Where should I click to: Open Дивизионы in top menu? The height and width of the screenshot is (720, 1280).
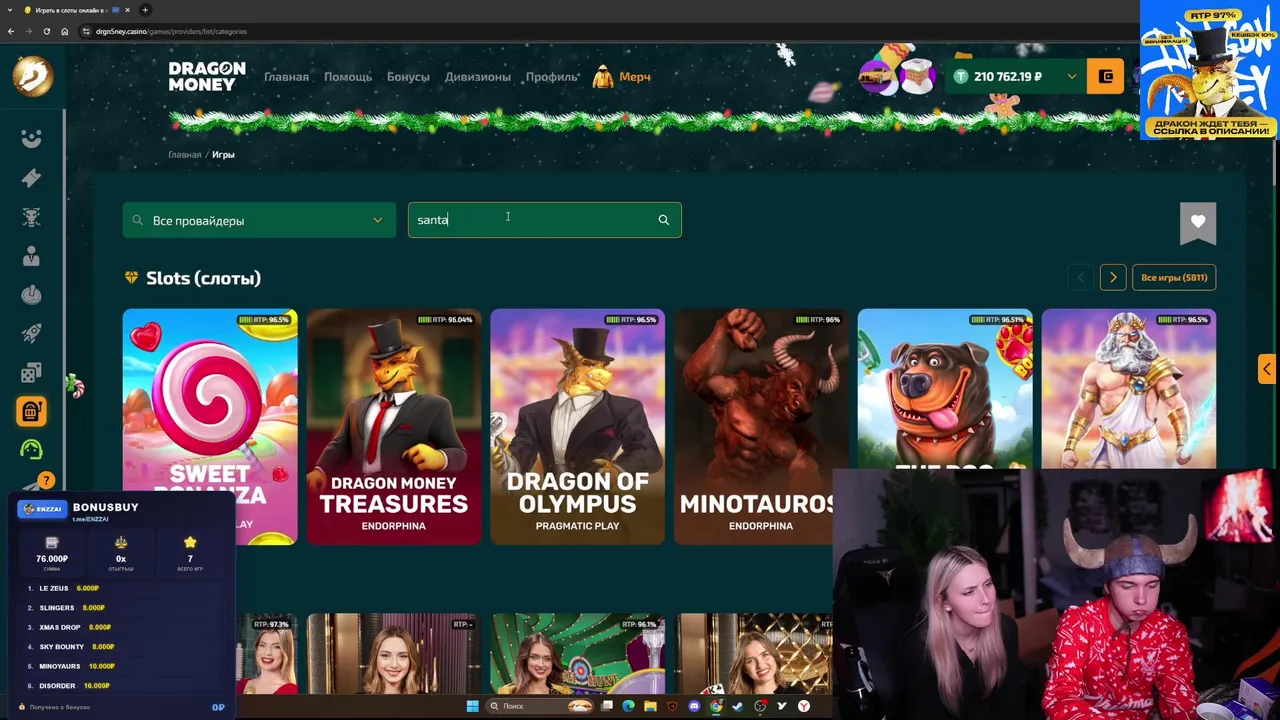pyautogui.click(x=477, y=77)
